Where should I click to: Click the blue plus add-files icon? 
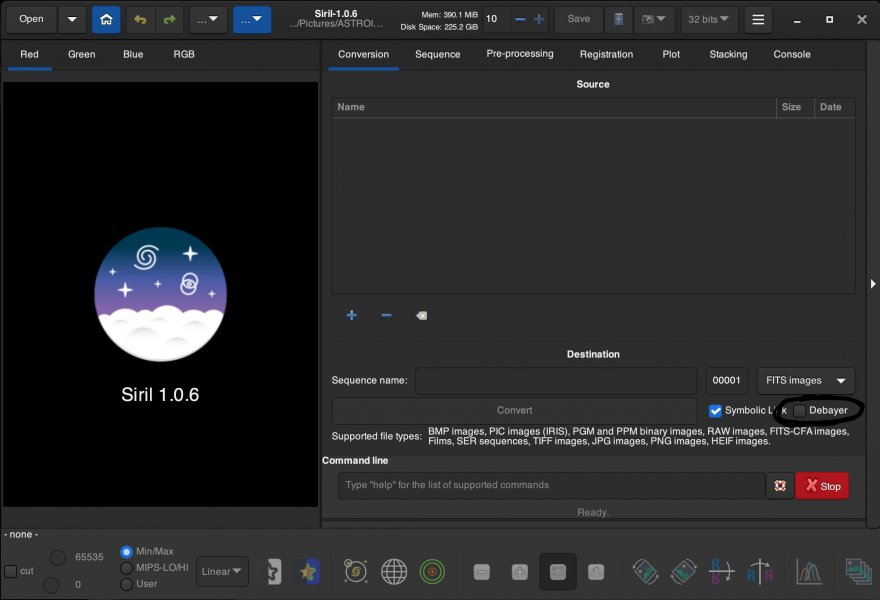pos(351,316)
